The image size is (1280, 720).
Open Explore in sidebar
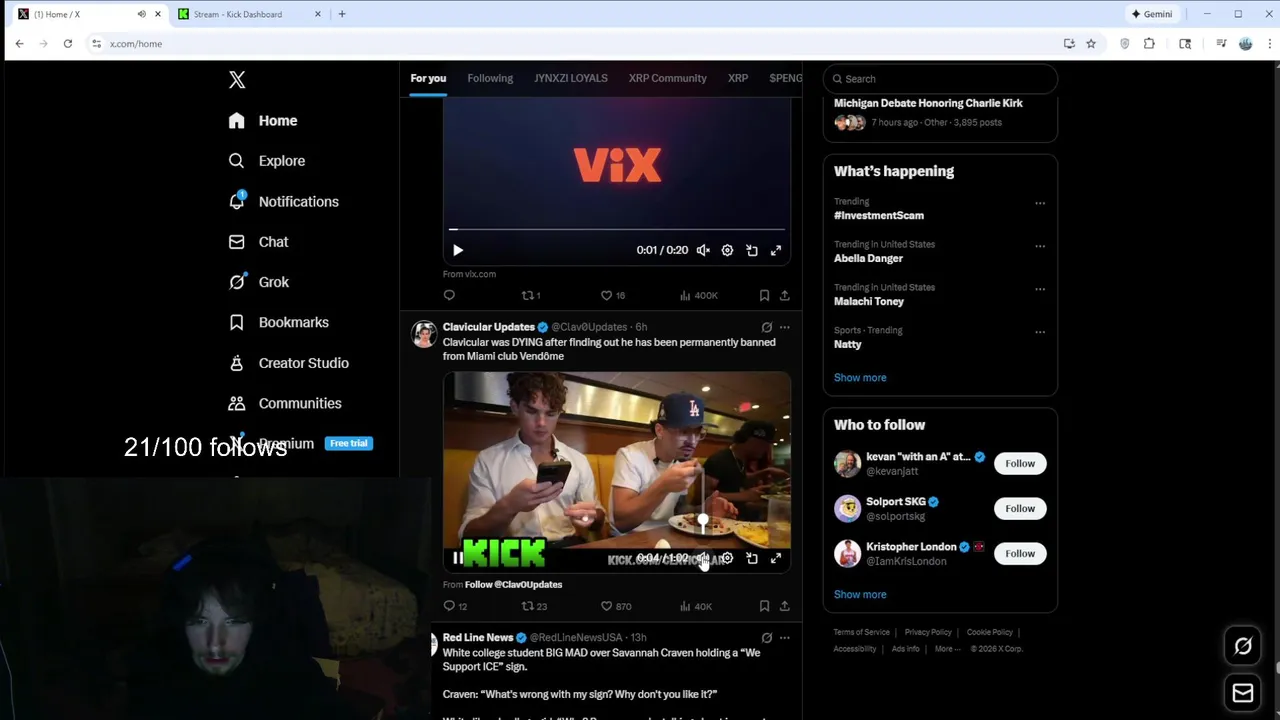(266, 161)
